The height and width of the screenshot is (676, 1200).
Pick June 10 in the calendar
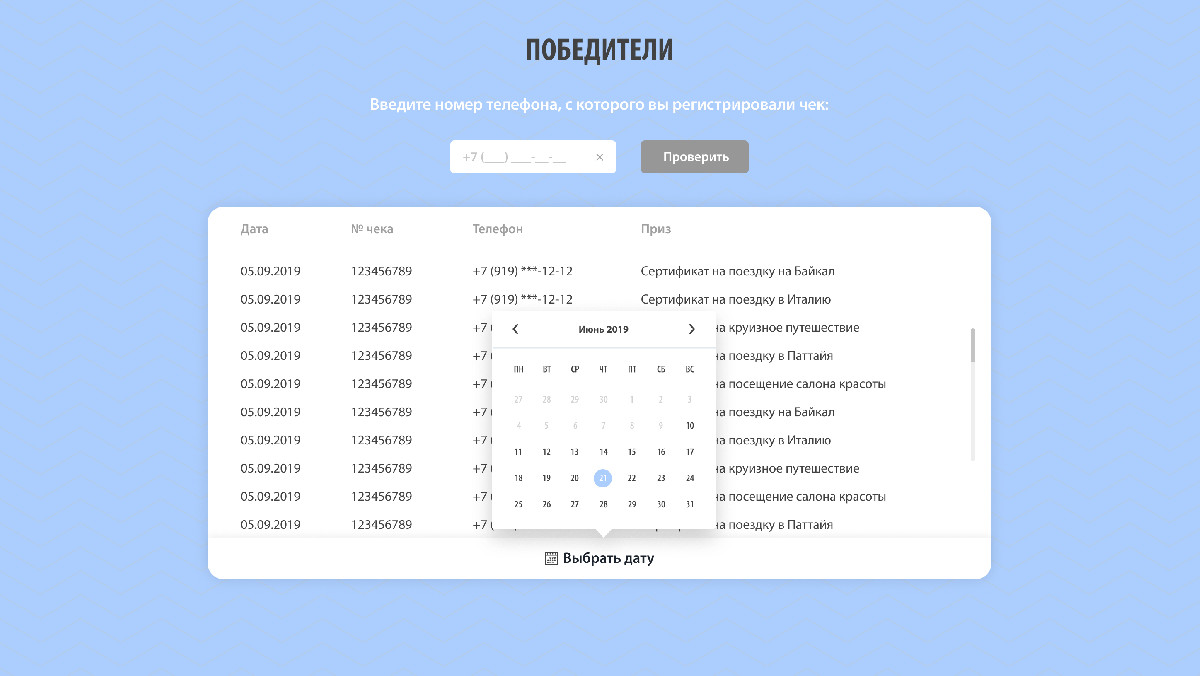(690, 426)
